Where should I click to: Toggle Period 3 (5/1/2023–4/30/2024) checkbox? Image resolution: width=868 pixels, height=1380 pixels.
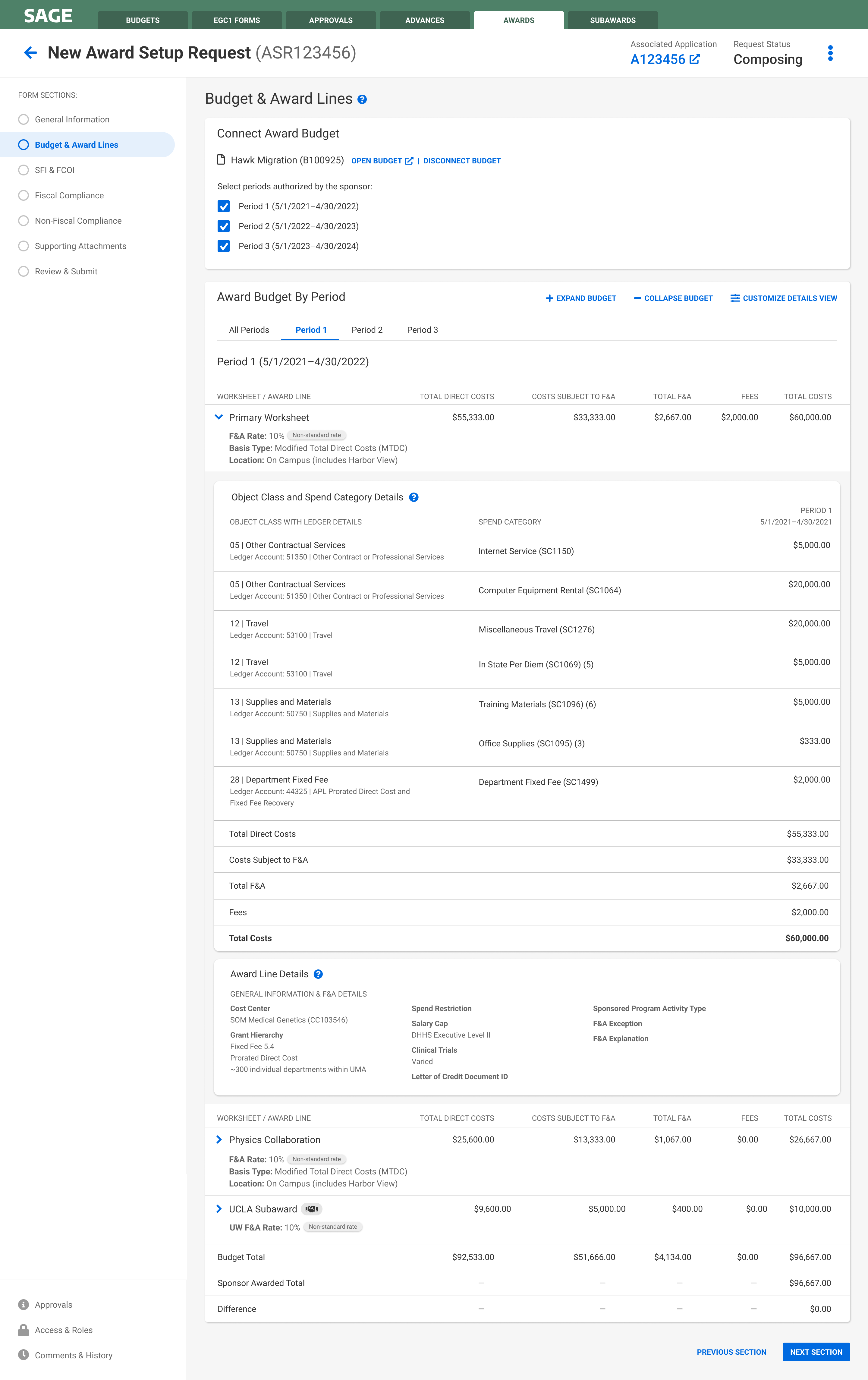[x=224, y=247]
